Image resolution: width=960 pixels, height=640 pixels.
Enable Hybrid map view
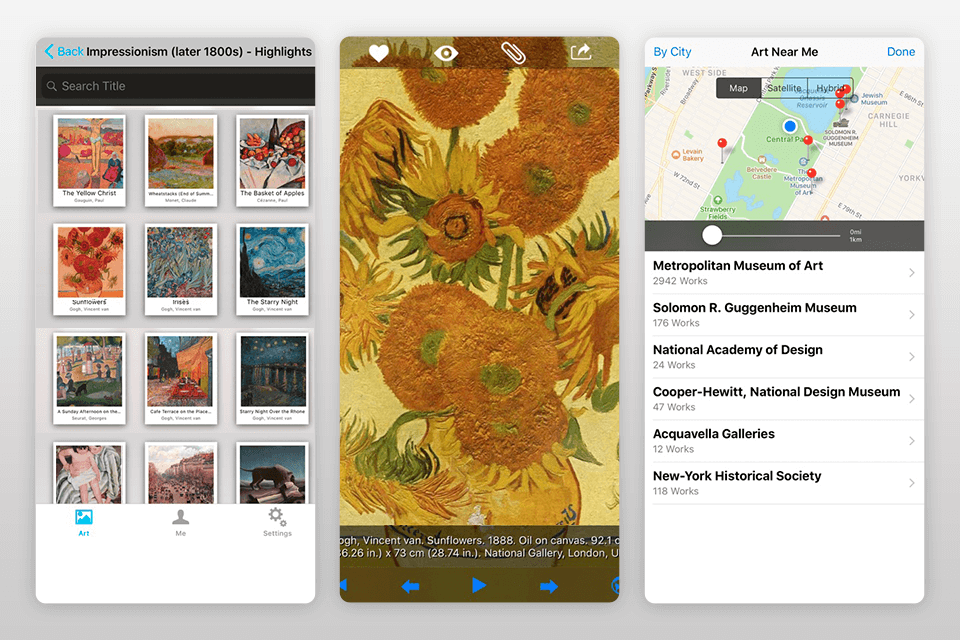[830, 88]
